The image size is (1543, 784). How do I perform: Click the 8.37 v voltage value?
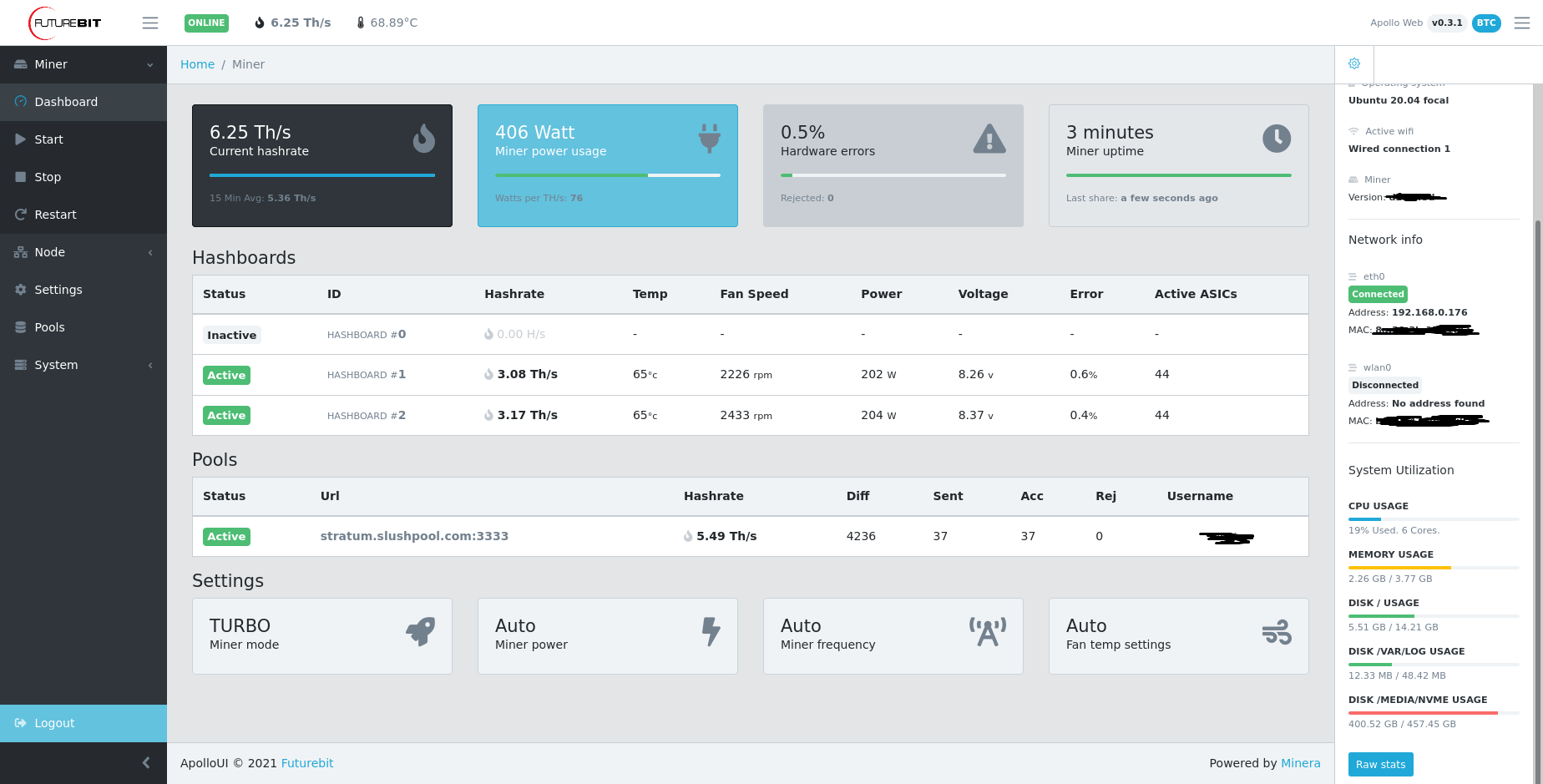(976, 415)
